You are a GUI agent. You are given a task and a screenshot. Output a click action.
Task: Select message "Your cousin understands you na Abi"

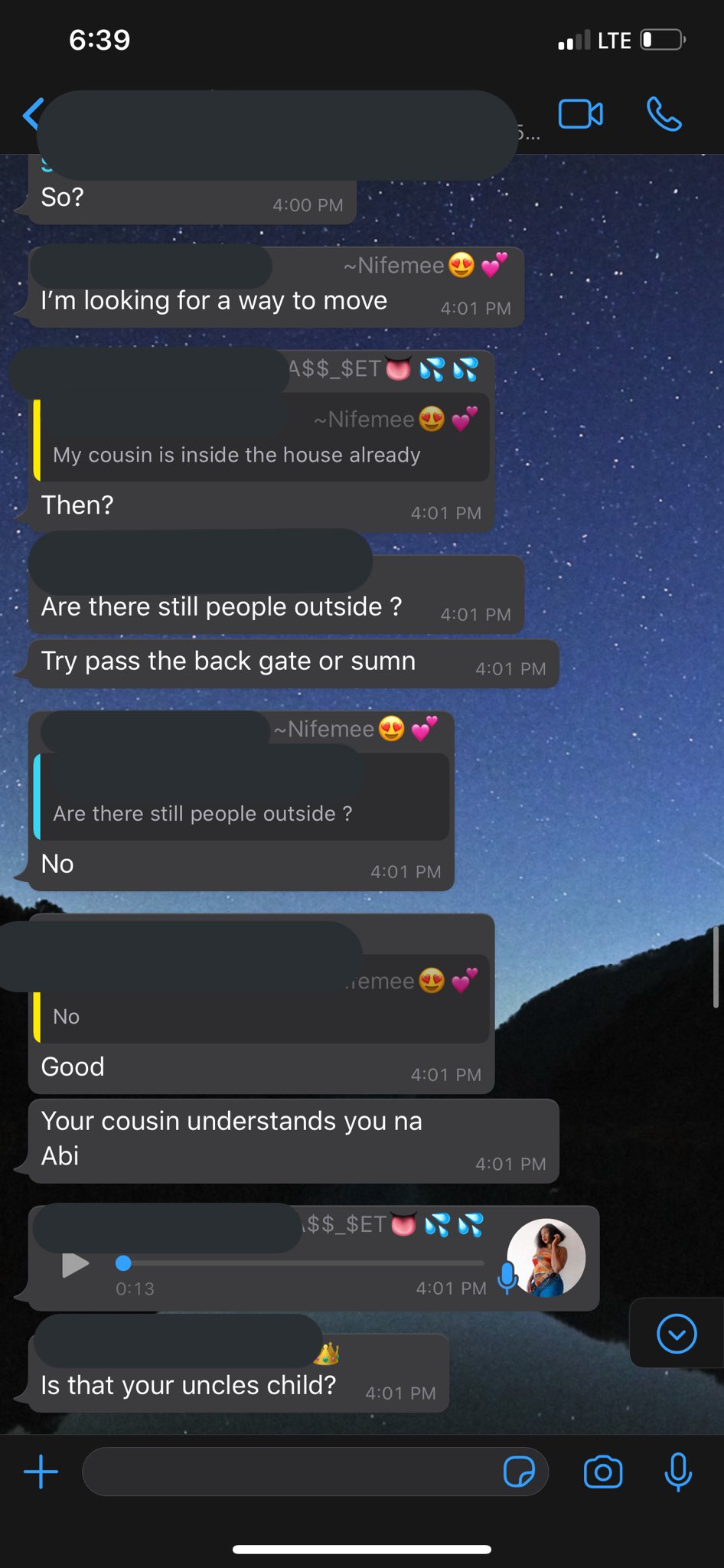294,1141
